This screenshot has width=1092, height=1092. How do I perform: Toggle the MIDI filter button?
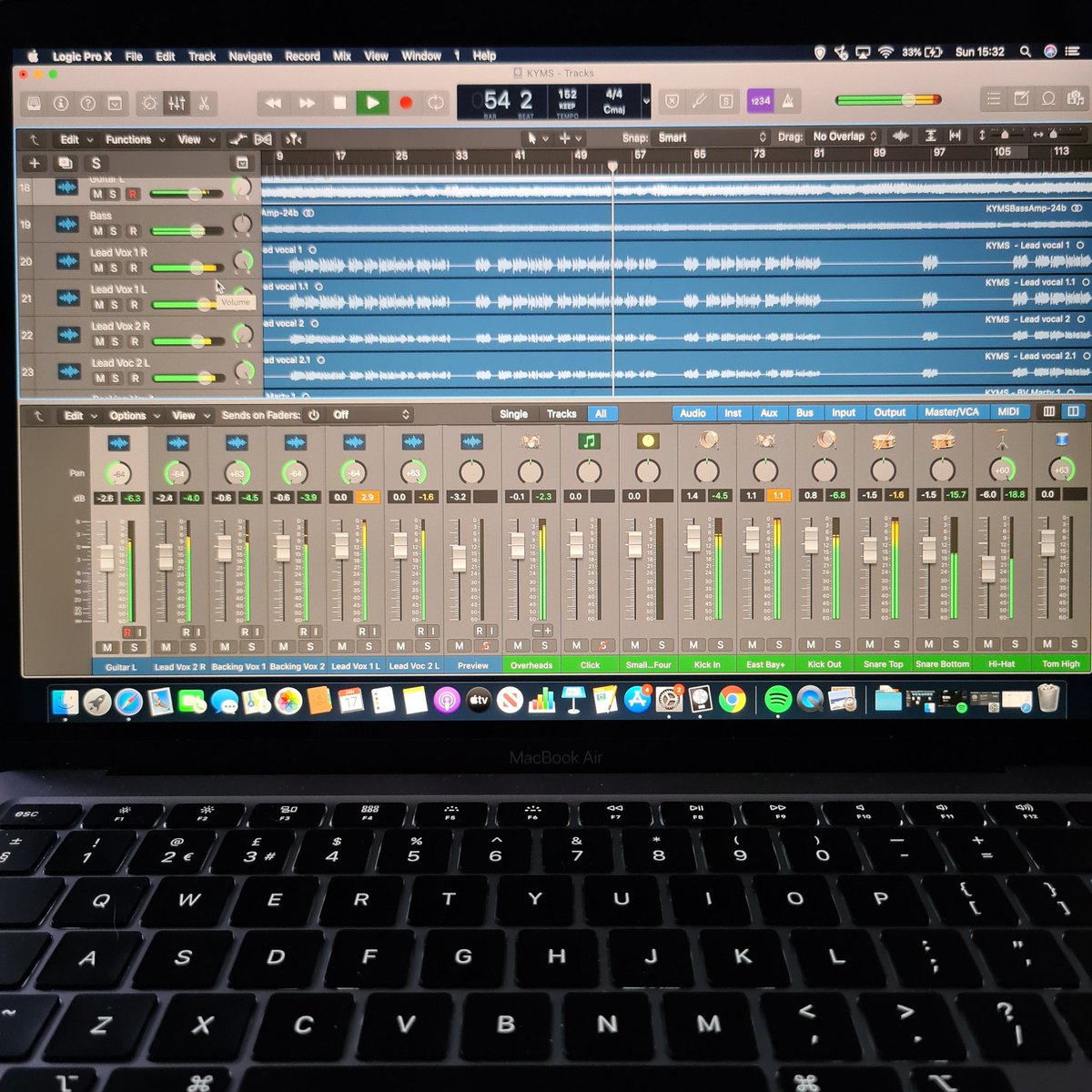coord(1008,412)
